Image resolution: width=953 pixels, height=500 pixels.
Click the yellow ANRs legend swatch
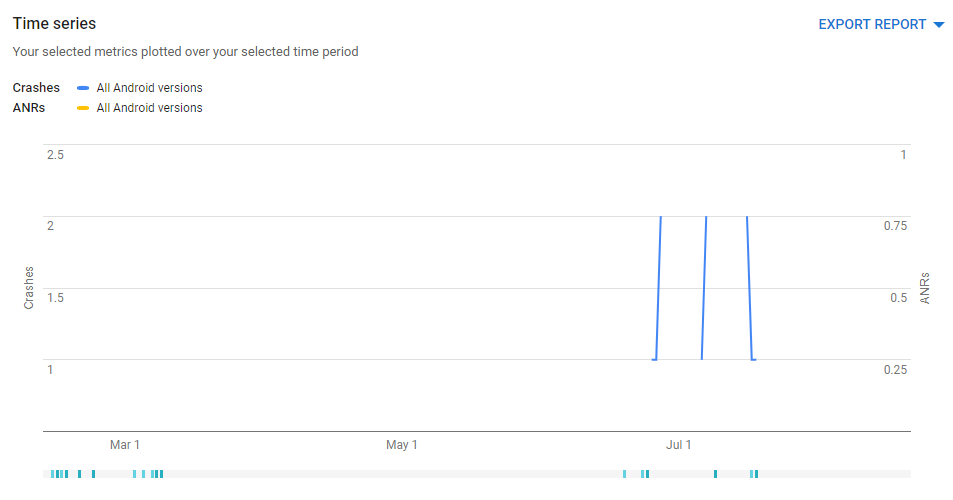[83, 108]
